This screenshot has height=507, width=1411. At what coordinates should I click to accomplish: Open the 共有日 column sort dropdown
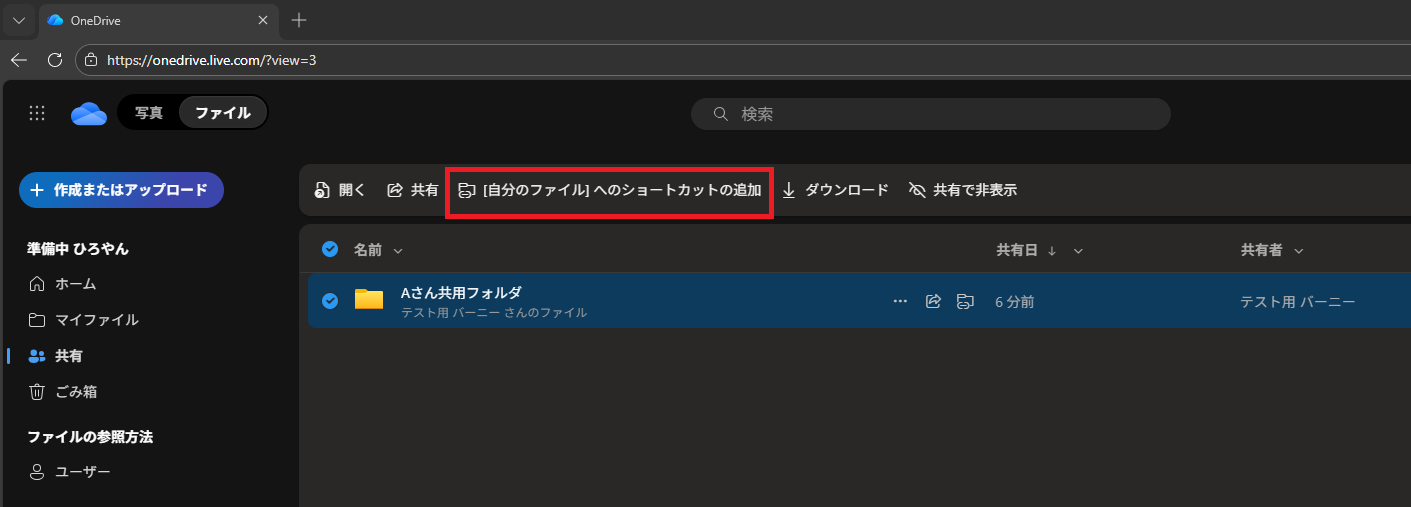click(1078, 251)
